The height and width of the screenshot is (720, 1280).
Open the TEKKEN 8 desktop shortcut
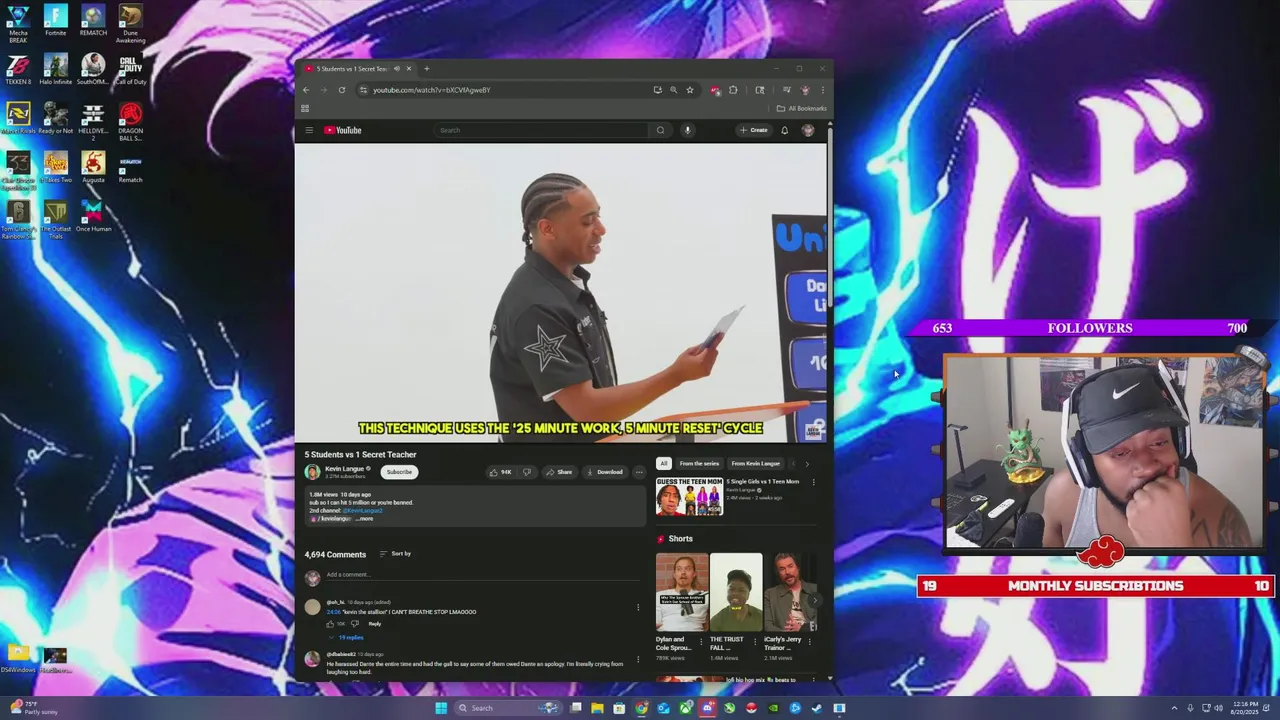[18, 70]
